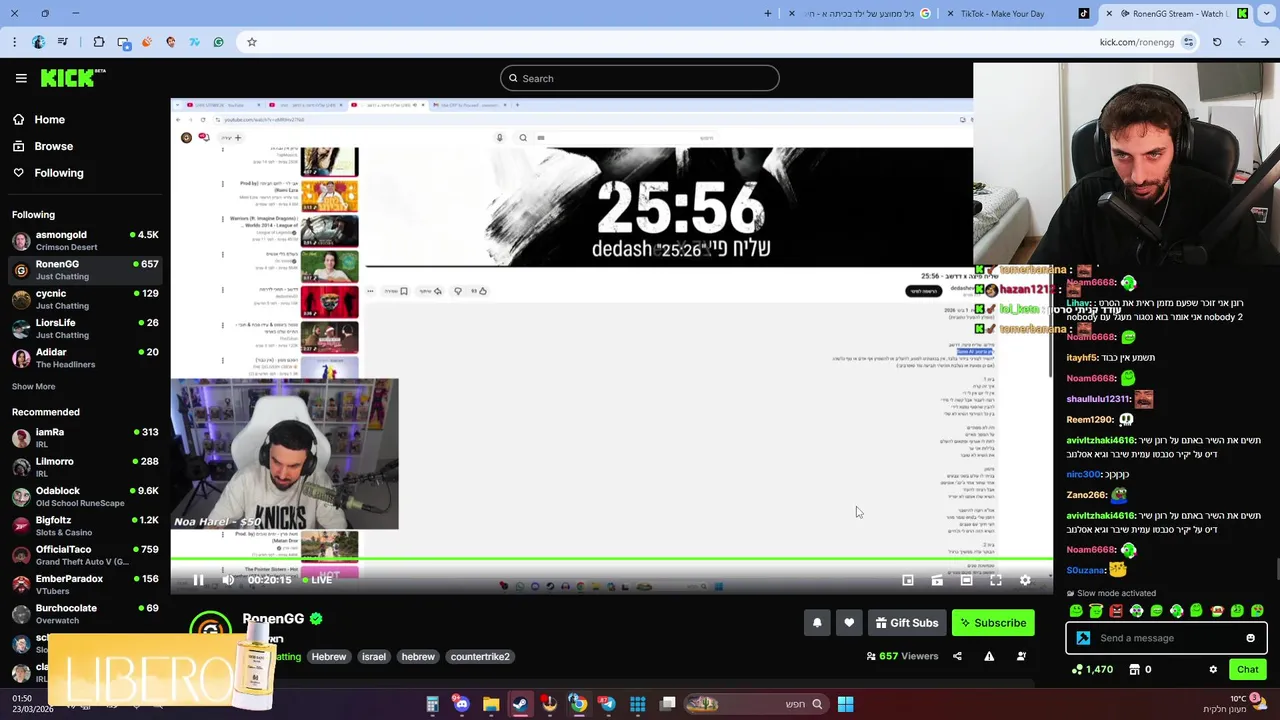
Task: Select the lowercase hebrew tag
Action: point(418,657)
